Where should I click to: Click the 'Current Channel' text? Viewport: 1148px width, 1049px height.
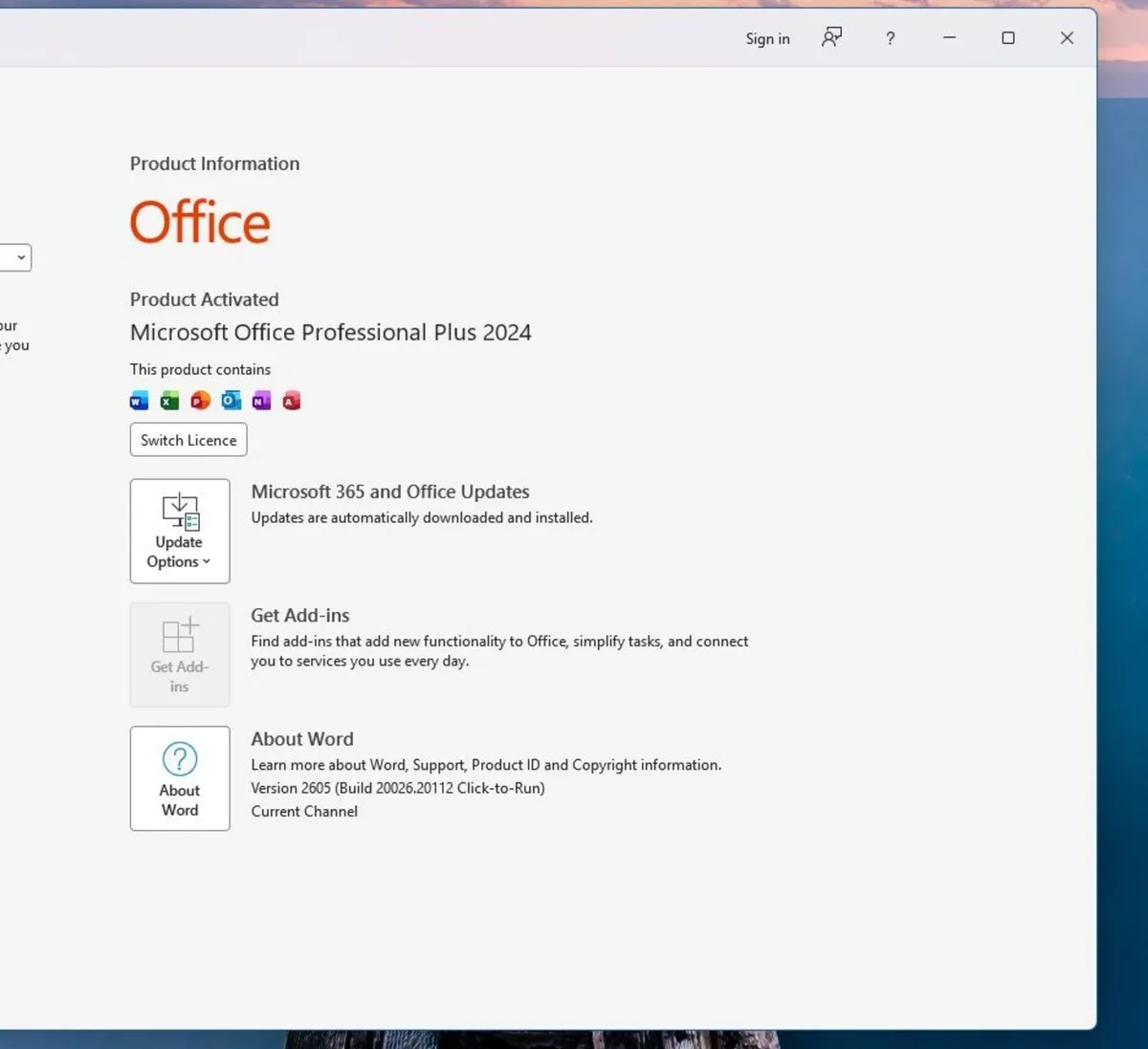304,811
